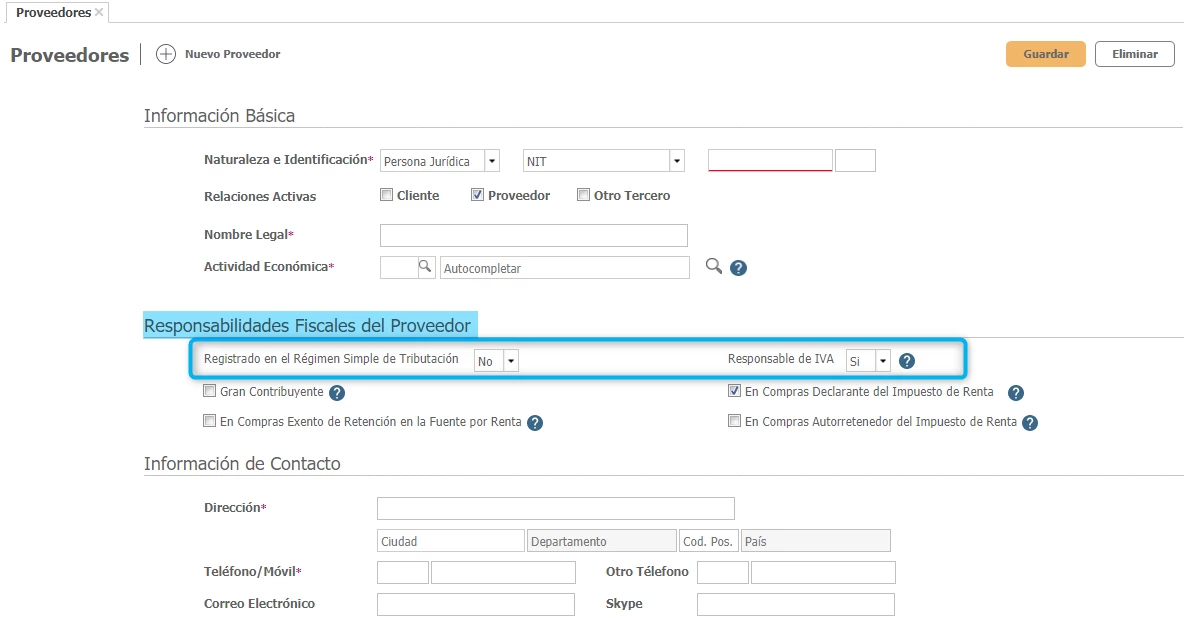Screen dimensions: 1202x618
Task: Switch to the Proveedores tab
Action: pos(53,13)
